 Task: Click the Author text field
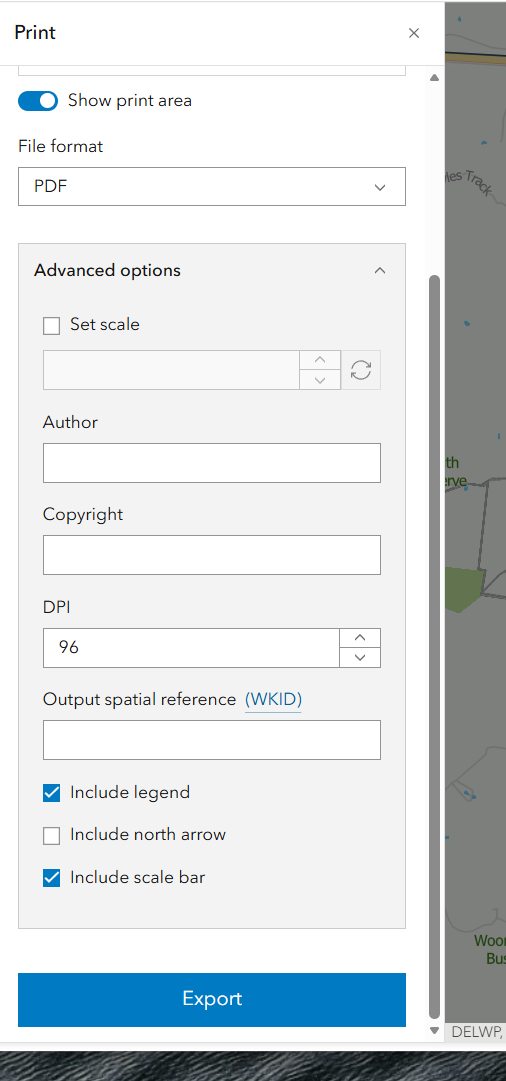pyautogui.click(x=212, y=463)
